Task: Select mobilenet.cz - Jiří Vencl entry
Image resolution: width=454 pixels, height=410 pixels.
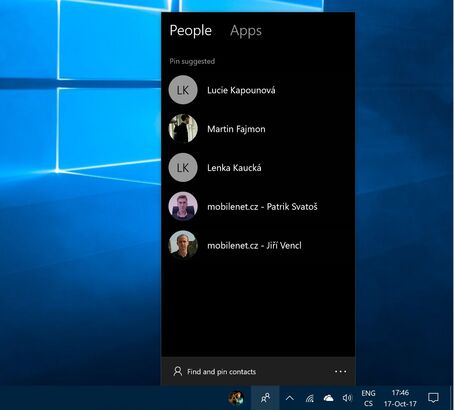Action: 254,246
